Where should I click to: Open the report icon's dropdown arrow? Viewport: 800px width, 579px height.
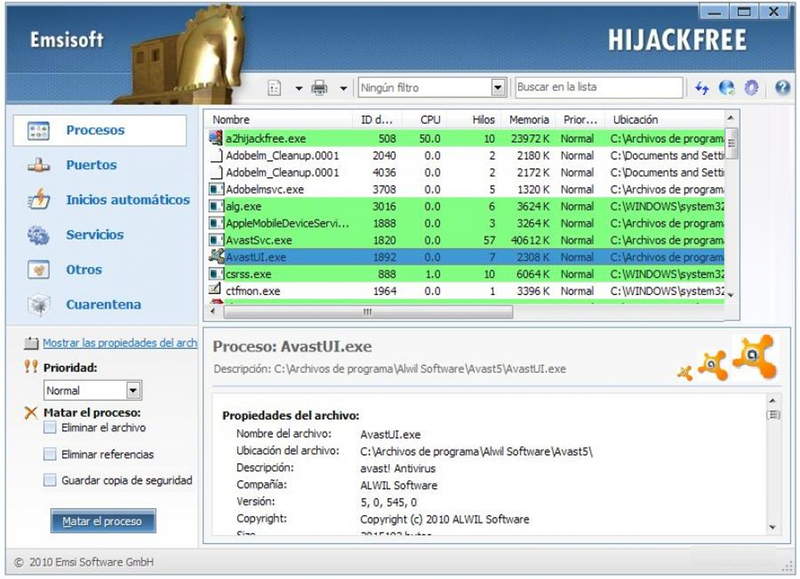[299, 88]
